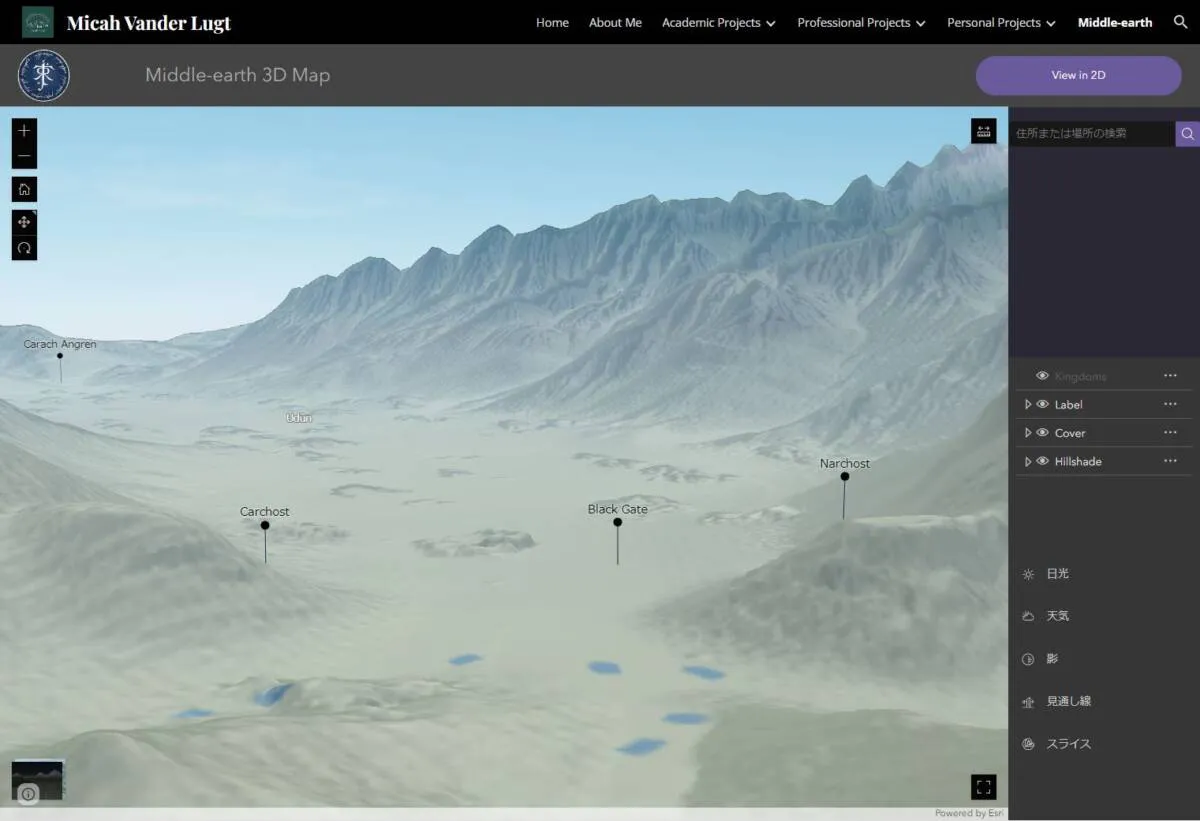Viewport: 1200px width, 821px height.
Task: Zoom out of the 3D map
Action: (24, 156)
